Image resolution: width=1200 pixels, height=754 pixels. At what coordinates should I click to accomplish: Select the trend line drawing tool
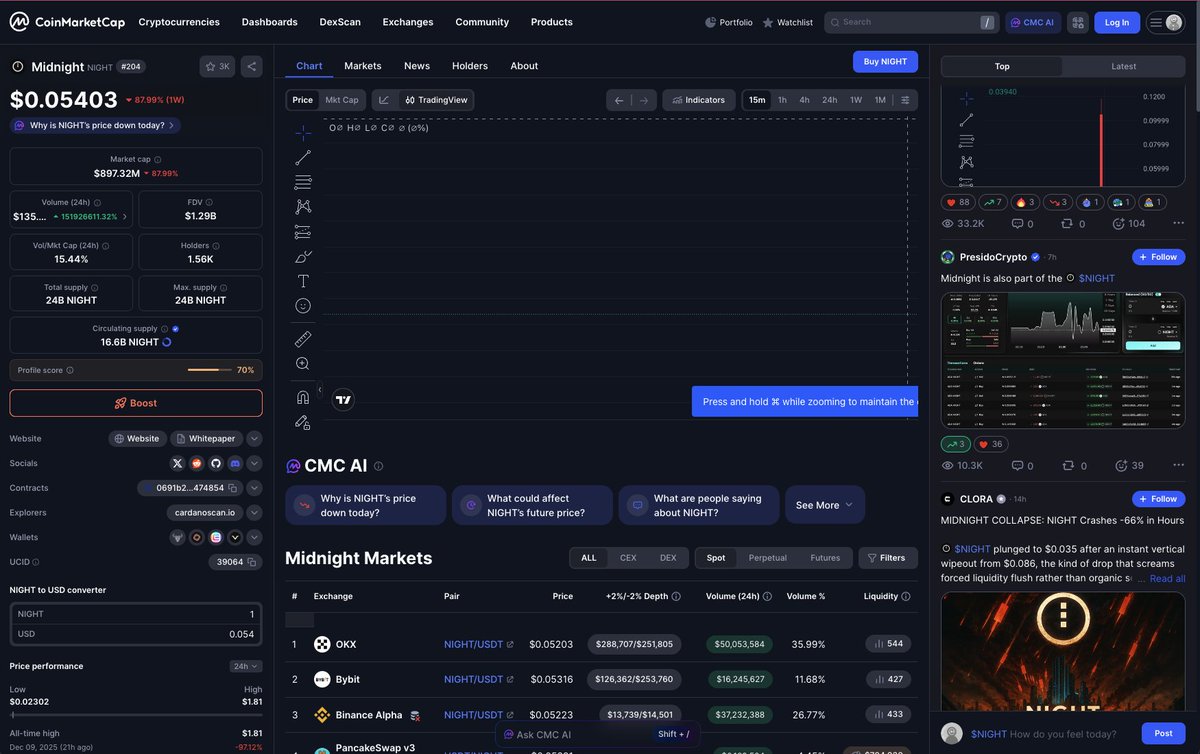click(x=302, y=156)
